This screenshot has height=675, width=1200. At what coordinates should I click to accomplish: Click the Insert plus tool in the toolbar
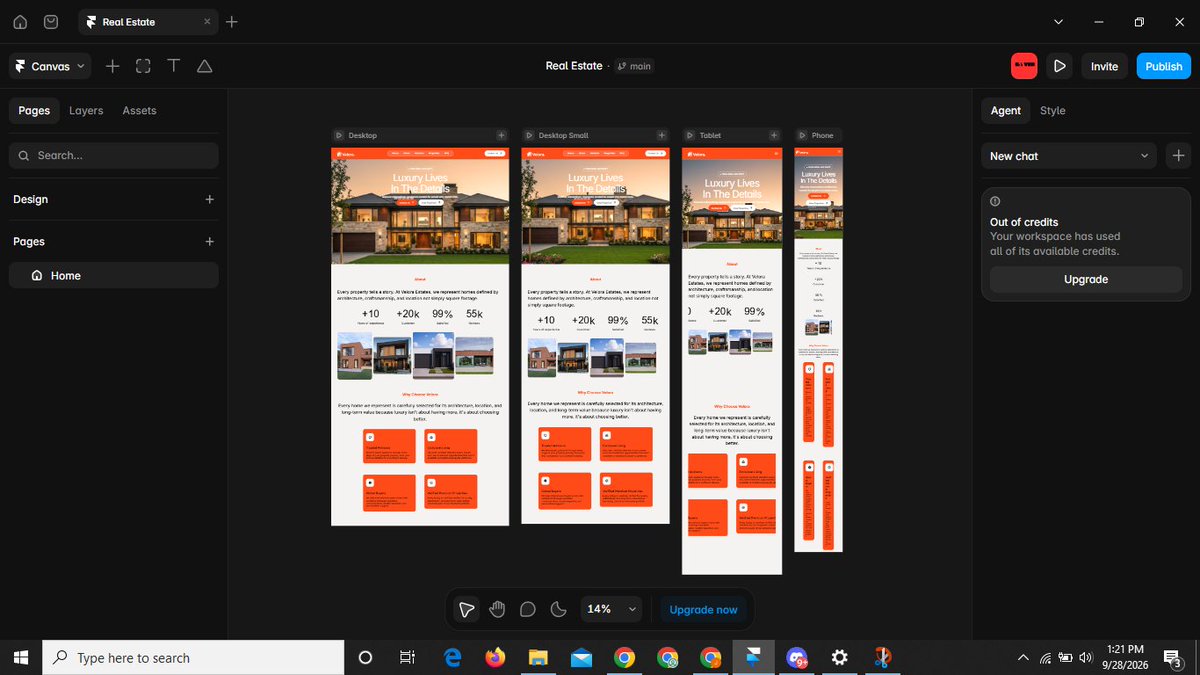(x=113, y=66)
